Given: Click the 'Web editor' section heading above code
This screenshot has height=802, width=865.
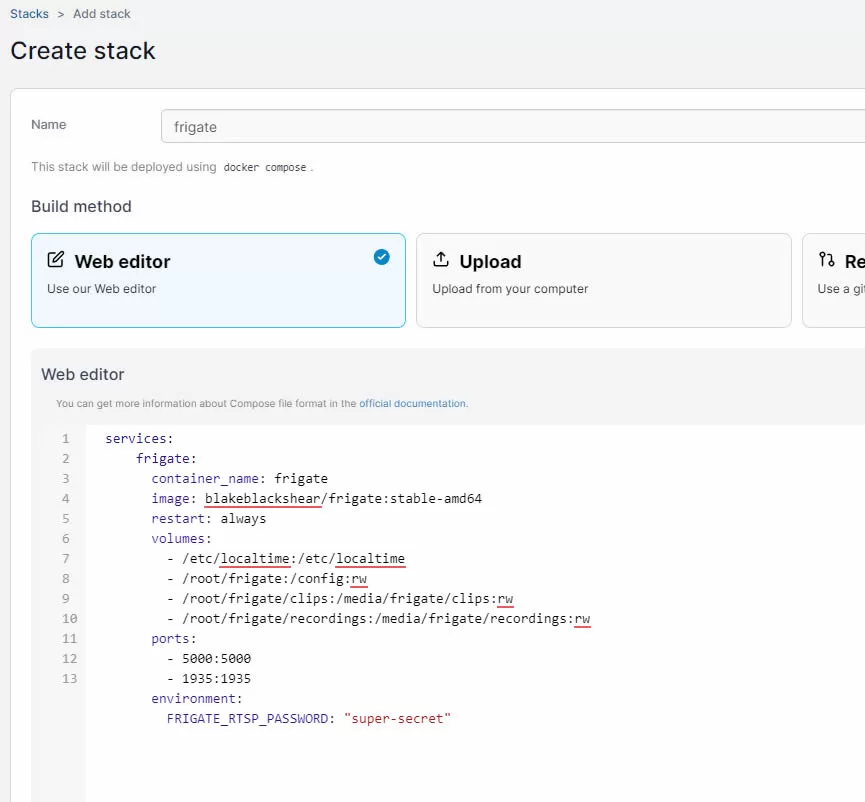Looking at the screenshot, I should [x=83, y=375].
